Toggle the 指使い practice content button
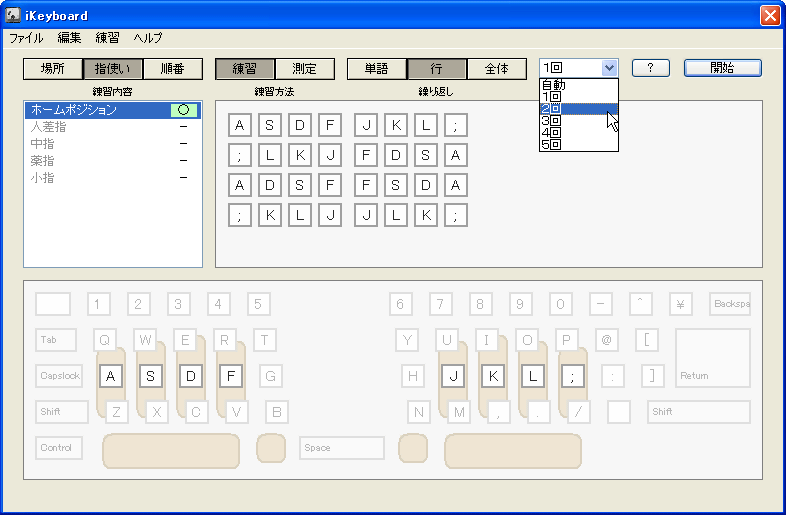Image resolution: width=786 pixels, height=515 pixels. tap(113, 69)
